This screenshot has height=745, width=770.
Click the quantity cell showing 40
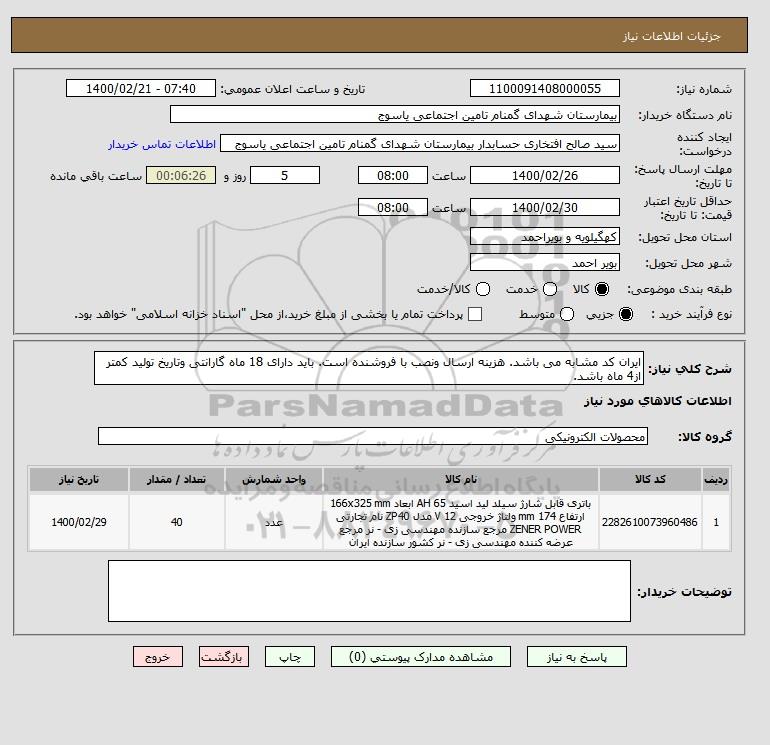tap(177, 522)
